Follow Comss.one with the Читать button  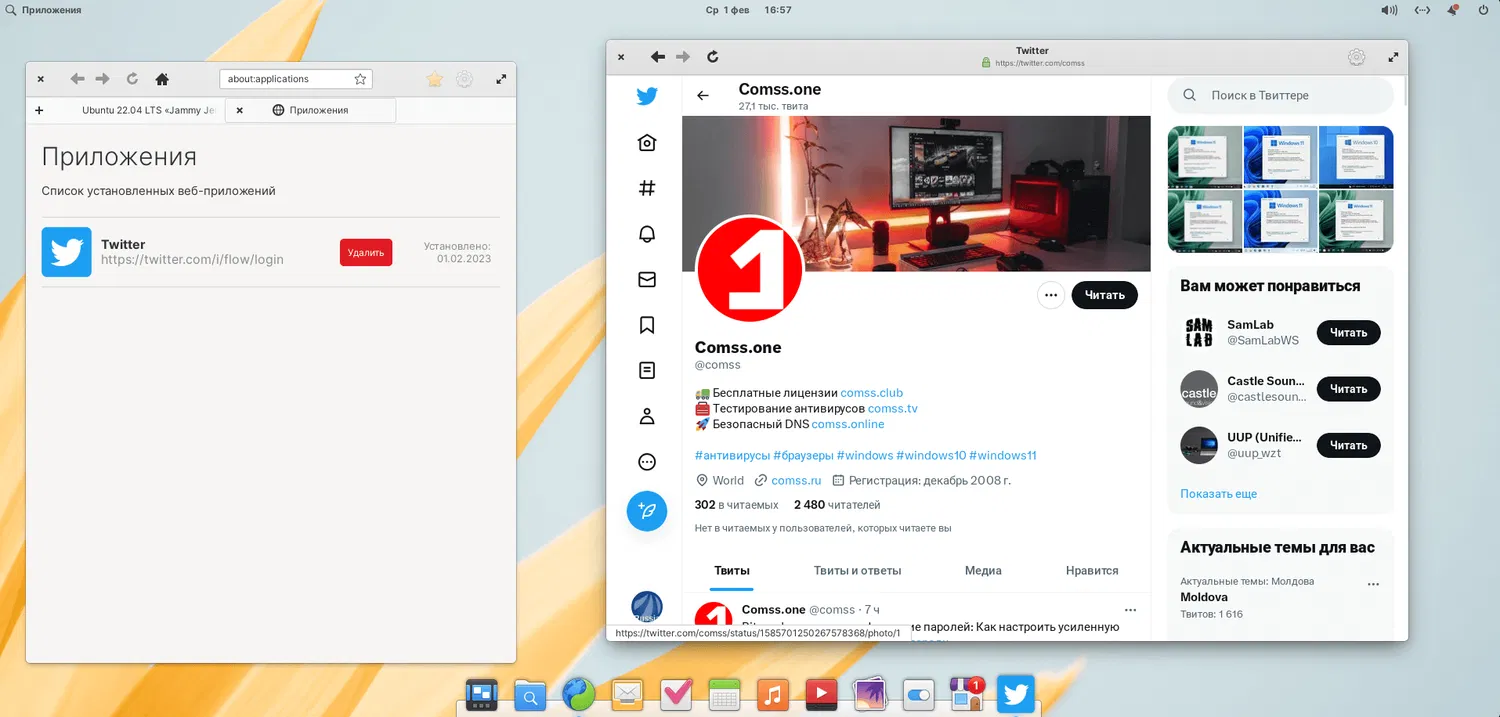pyautogui.click(x=1105, y=295)
